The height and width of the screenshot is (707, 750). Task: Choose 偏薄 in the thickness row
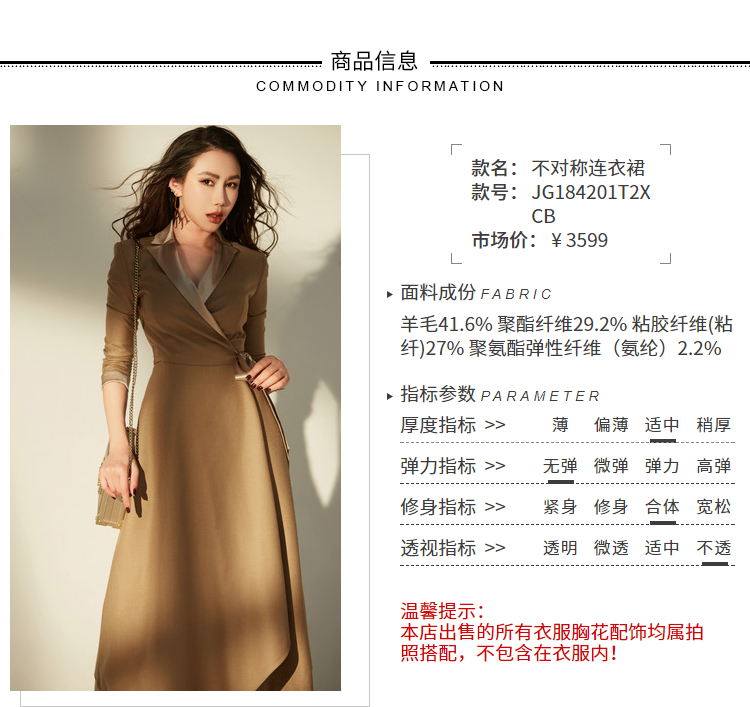click(611, 425)
